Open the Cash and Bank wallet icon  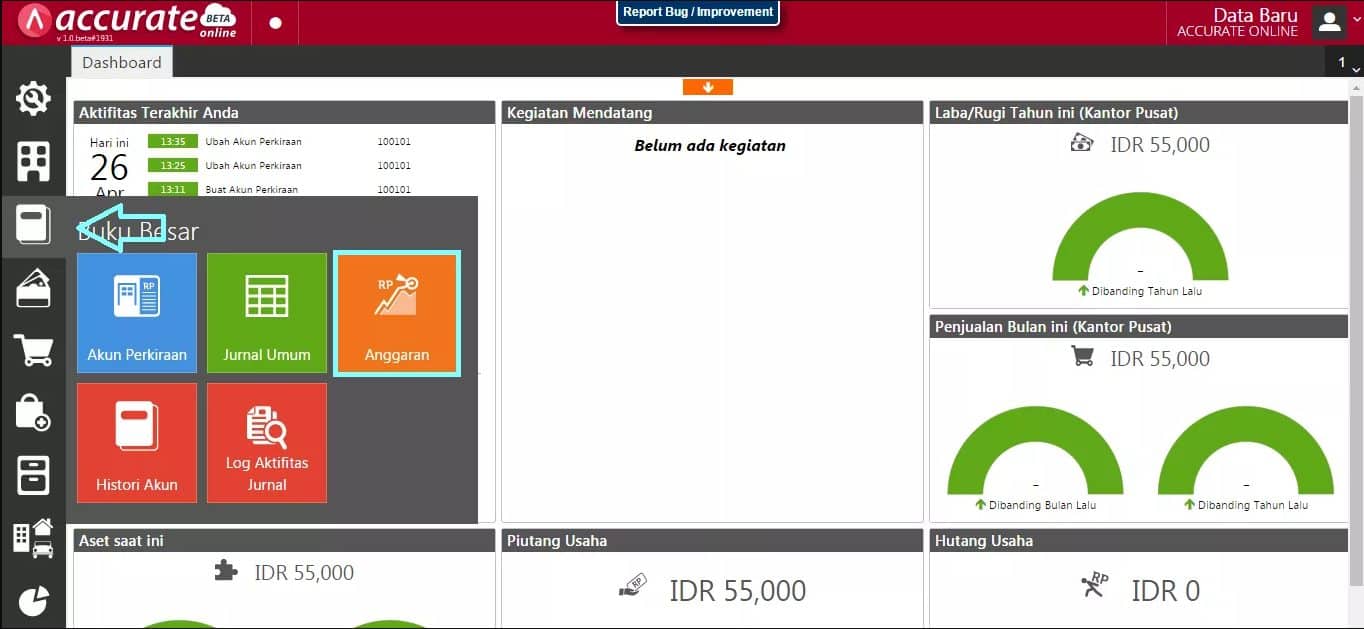click(x=33, y=288)
